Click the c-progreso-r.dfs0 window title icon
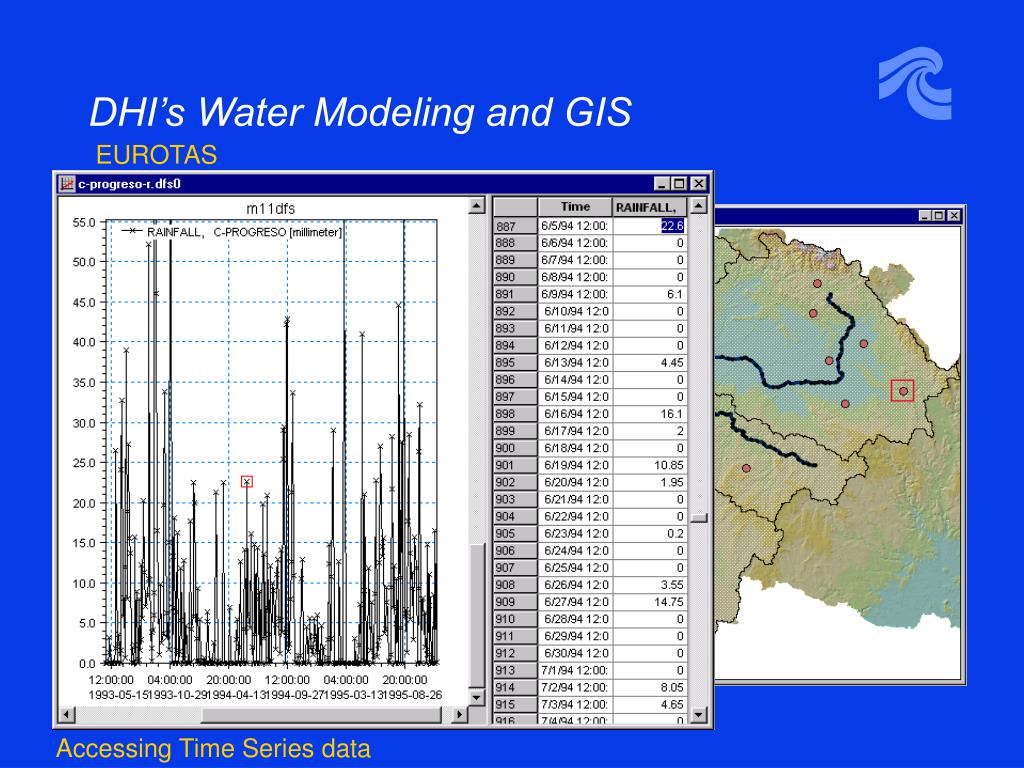The height and width of the screenshot is (768, 1024). click(x=67, y=184)
